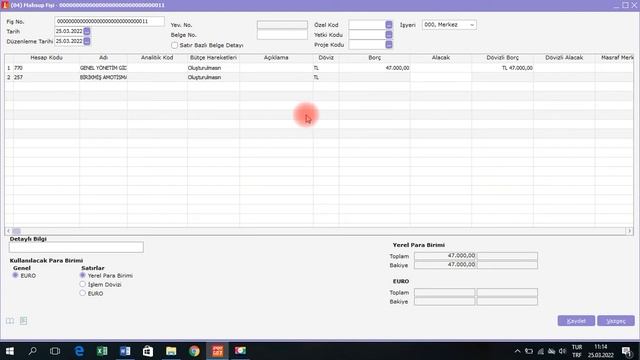Click the Borç column header

tap(374, 58)
